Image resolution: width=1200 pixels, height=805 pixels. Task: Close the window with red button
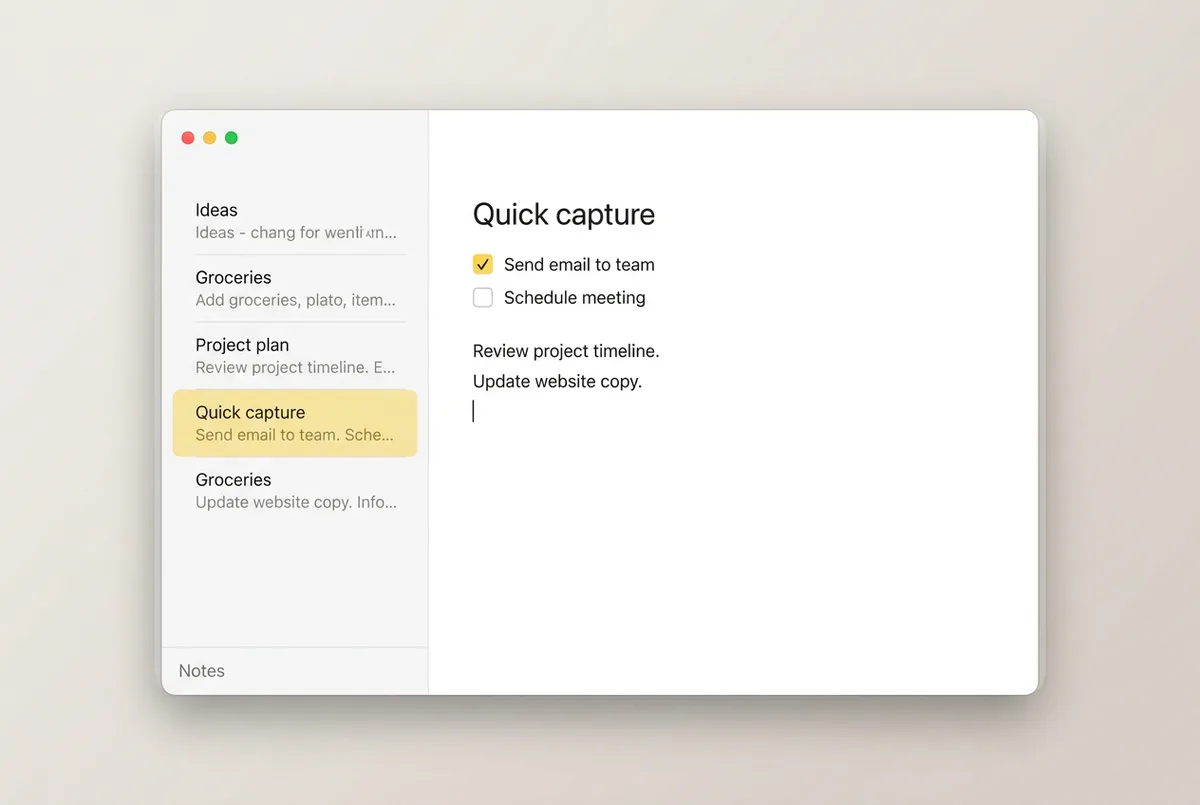coord(187,138)
